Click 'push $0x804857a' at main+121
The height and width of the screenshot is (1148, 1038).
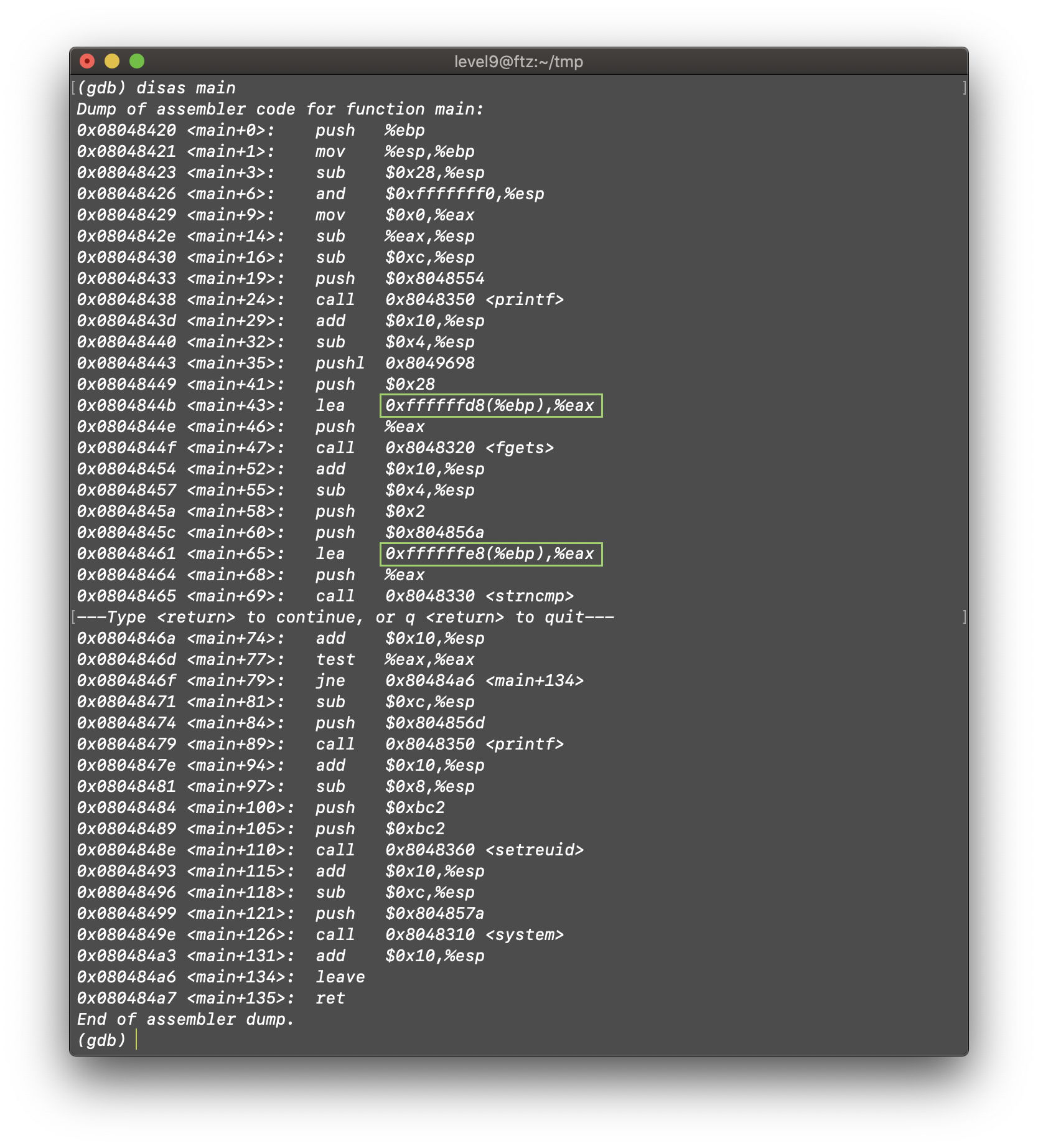(x=400, y=913)
